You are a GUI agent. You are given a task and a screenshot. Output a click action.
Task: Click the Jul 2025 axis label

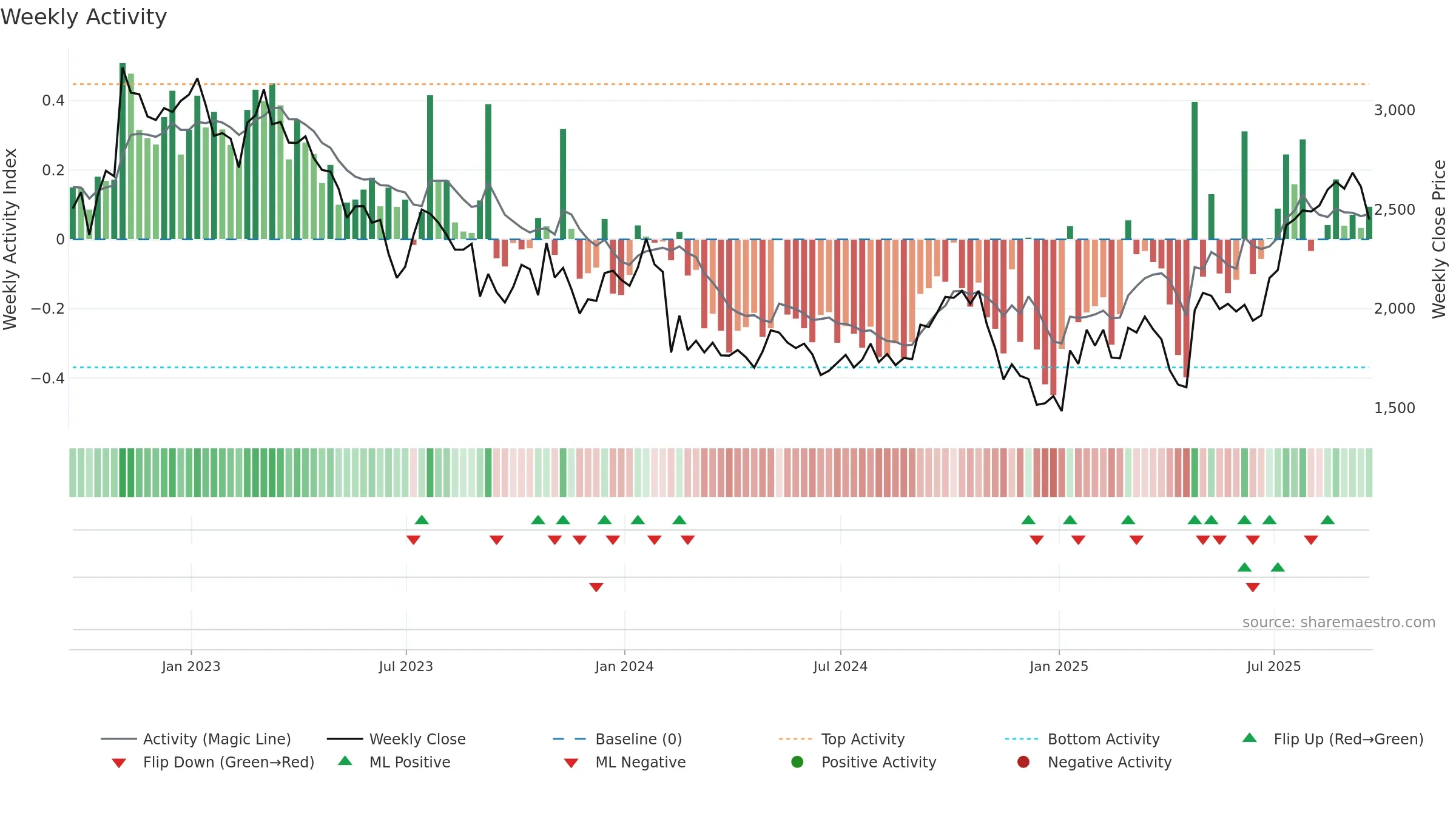[x=1274, y=666]
